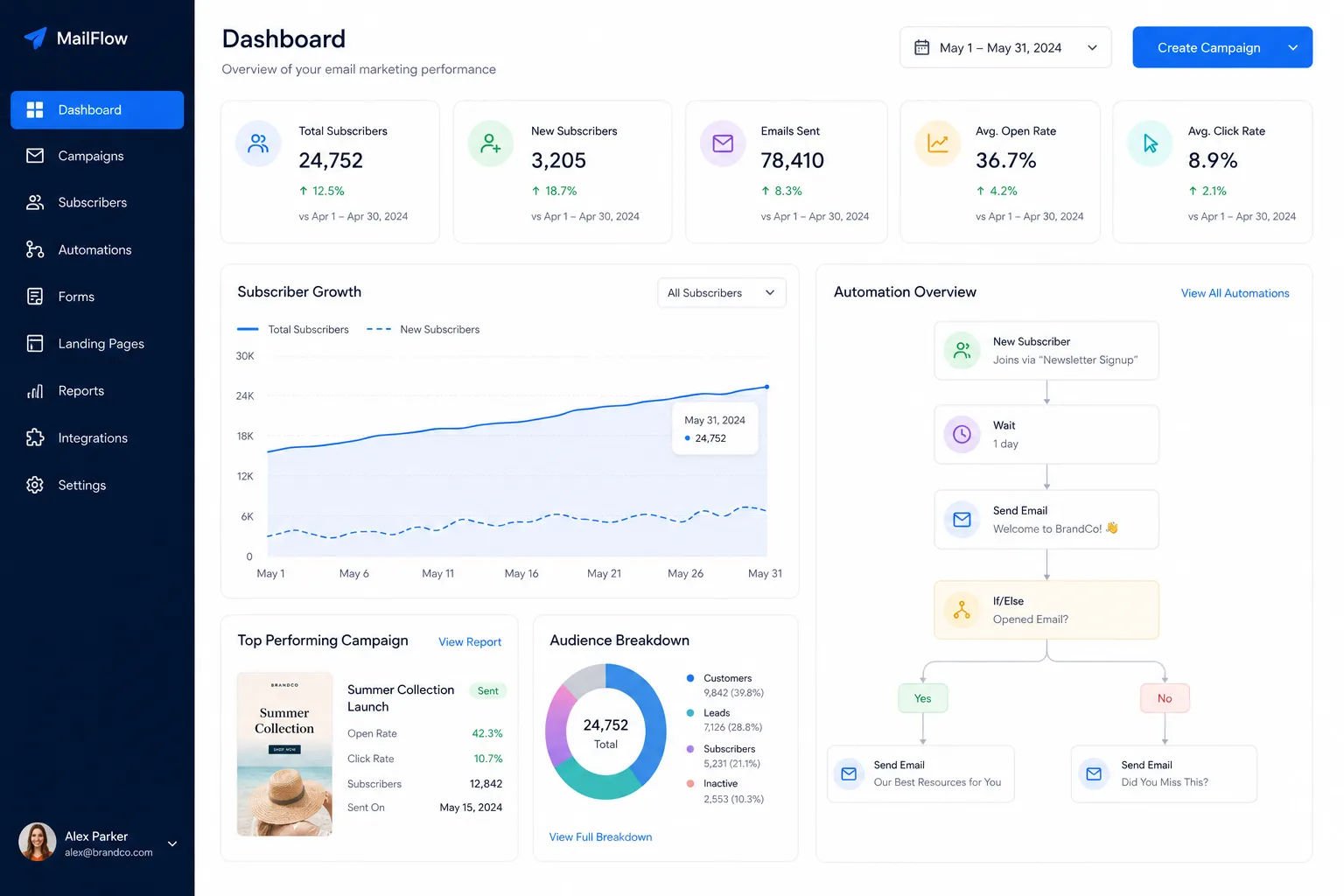Click the Wait 1 day automation step
1344x896 pixels.
pos(1046,434)
